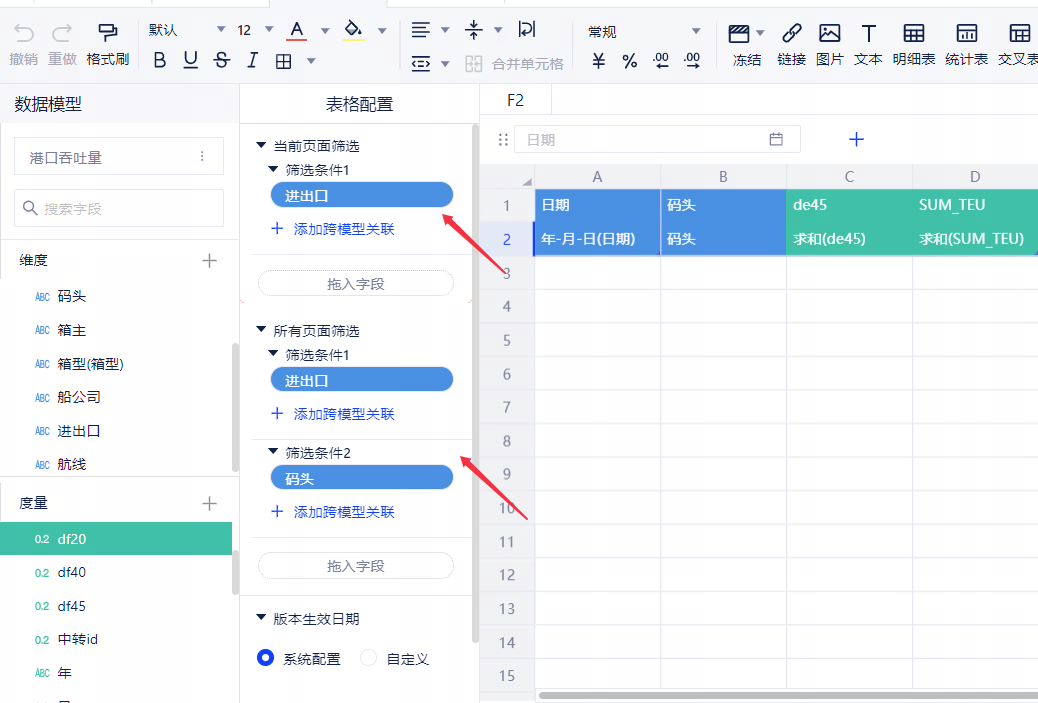Select the 自定义 radio option
Screen dimensions: 1038x703
tap(369, 658)
